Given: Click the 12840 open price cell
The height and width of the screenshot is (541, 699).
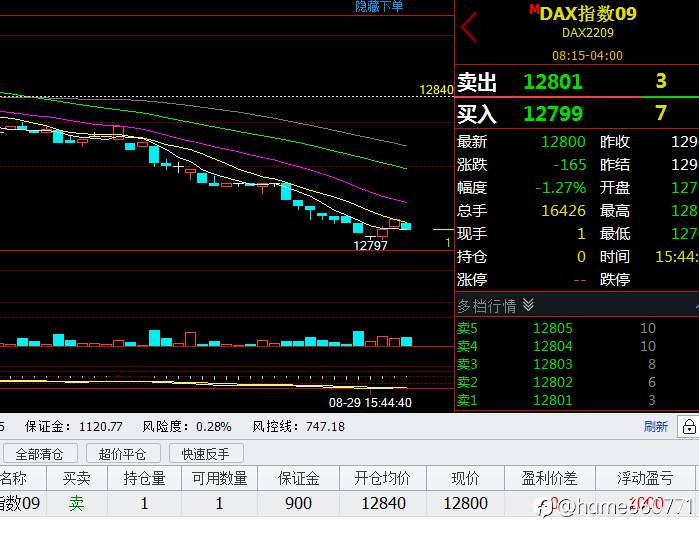Looking at the screenshot, I should tap(383, 504).
